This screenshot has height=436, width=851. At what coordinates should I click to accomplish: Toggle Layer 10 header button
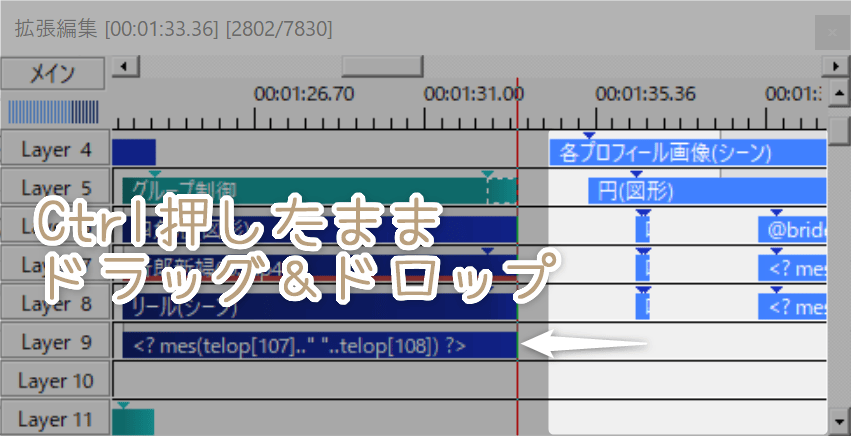click(55, 381)
